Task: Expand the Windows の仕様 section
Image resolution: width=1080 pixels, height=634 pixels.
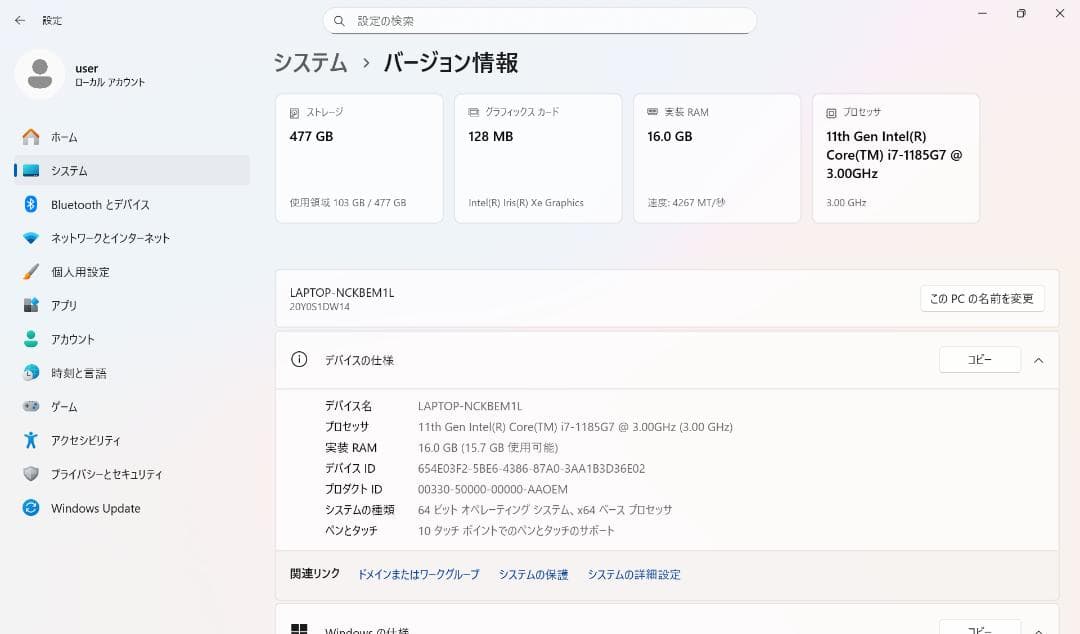Action: pos(1038,628)
